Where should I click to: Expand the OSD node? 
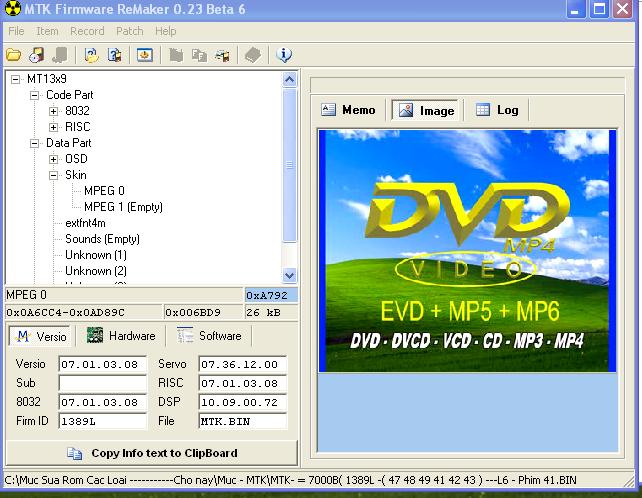[x=54, y=159]
